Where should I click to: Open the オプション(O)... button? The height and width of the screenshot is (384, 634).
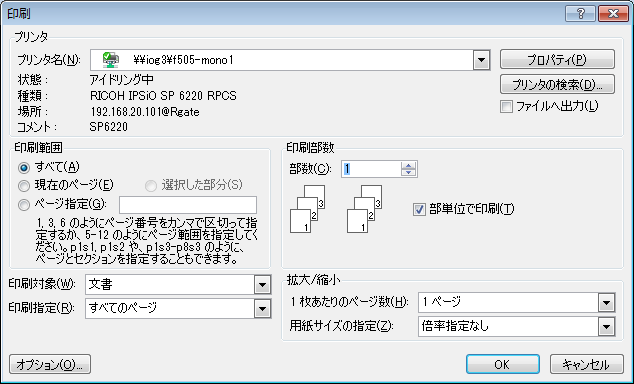coord(50,364)
